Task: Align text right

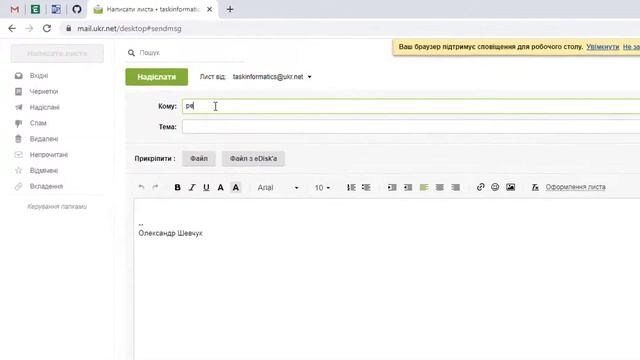Action: pyautogui.click(x=456, y=187)
